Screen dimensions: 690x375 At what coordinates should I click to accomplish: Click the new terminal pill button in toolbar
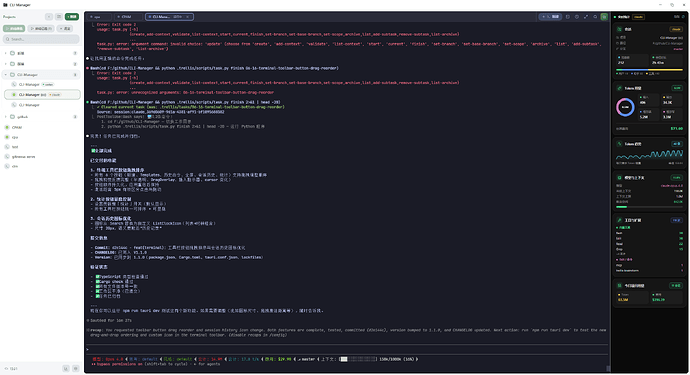(550, 17)
